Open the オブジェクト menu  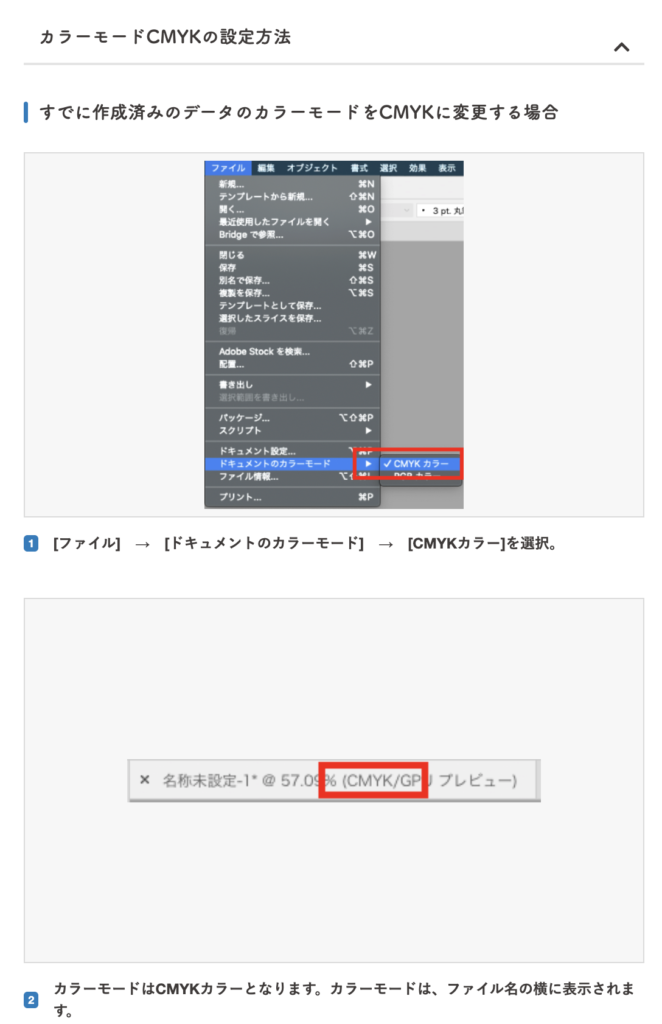point(313,169)
